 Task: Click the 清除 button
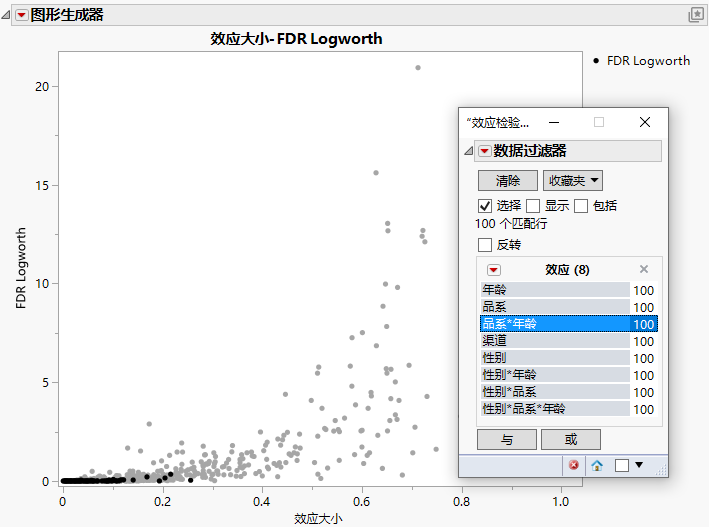(x=508, y=180)
